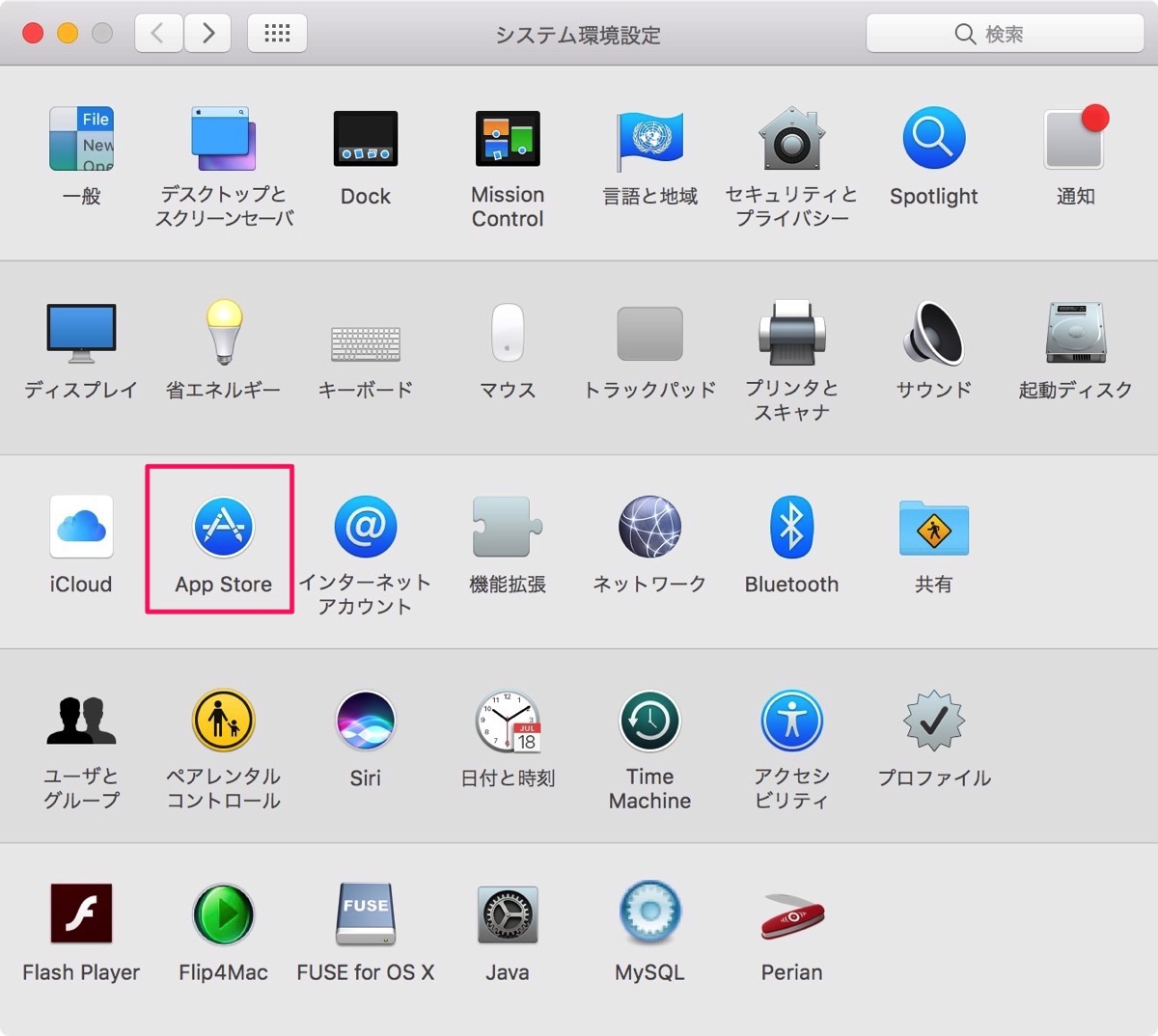Open 通知 (Notifications) preferences
This screenshot has width=1158, height=1036.
[x=1075, y=139]
